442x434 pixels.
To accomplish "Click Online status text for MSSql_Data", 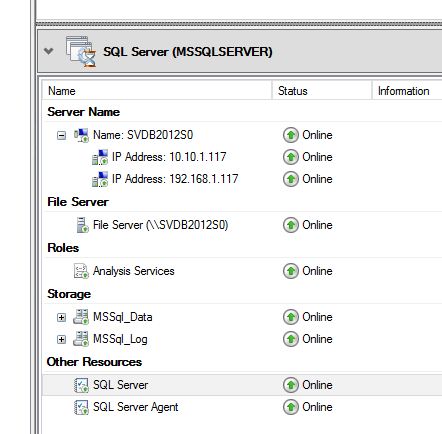I will tap(317, 317).
